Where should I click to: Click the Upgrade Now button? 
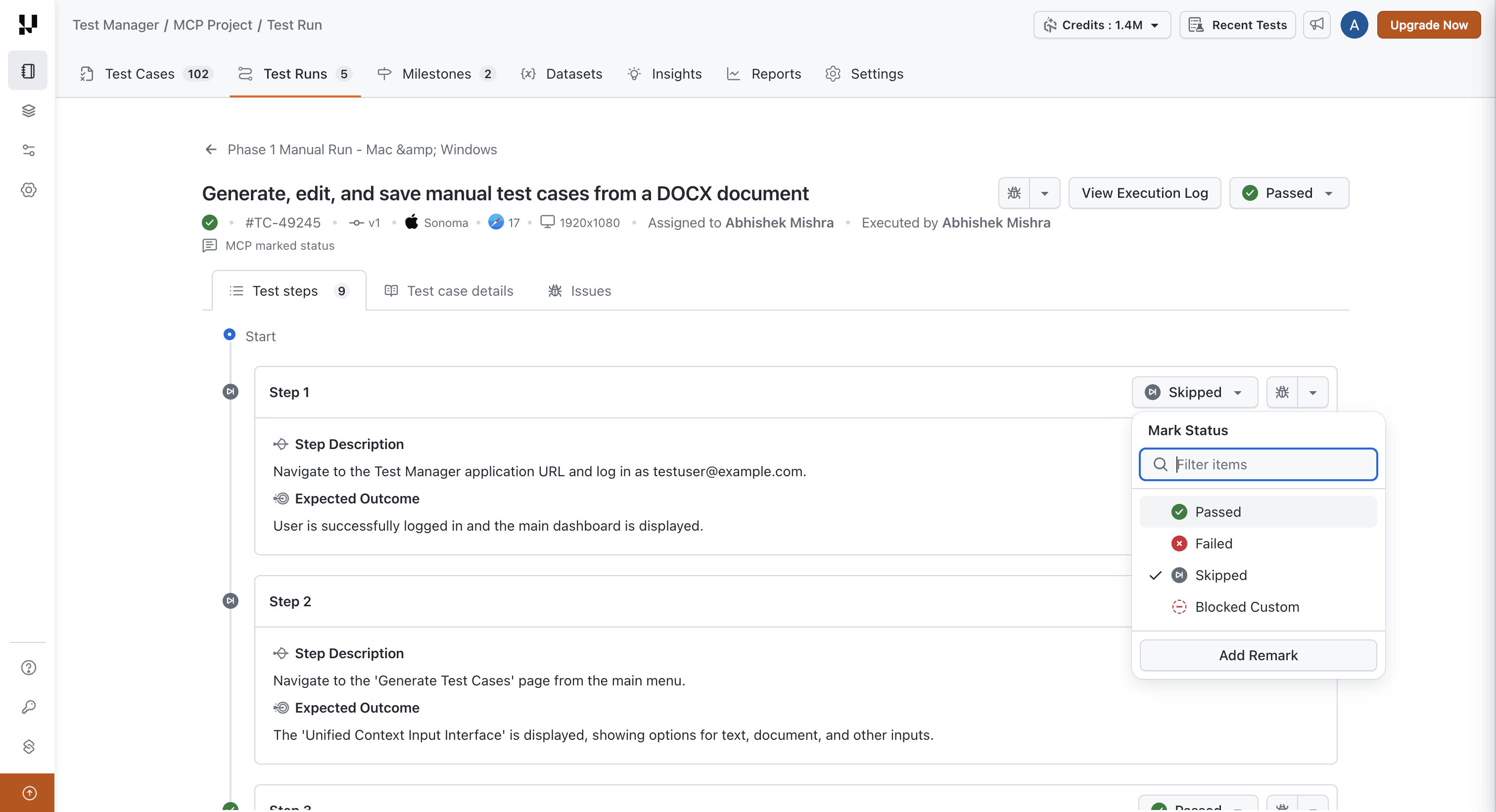coord(1429,25)
